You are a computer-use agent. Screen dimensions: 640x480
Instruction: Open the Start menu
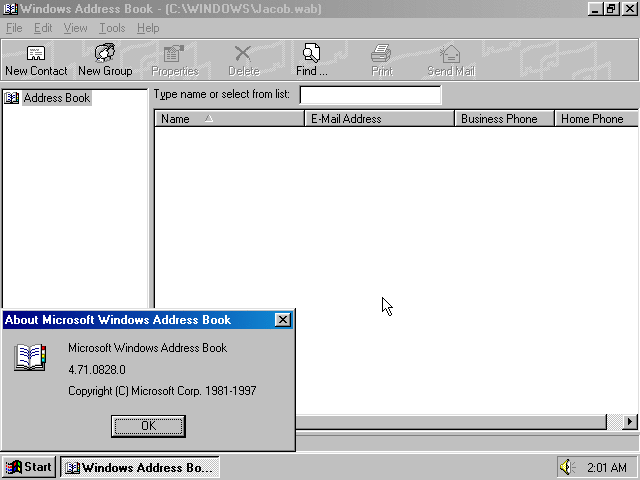tap(29, 467)
